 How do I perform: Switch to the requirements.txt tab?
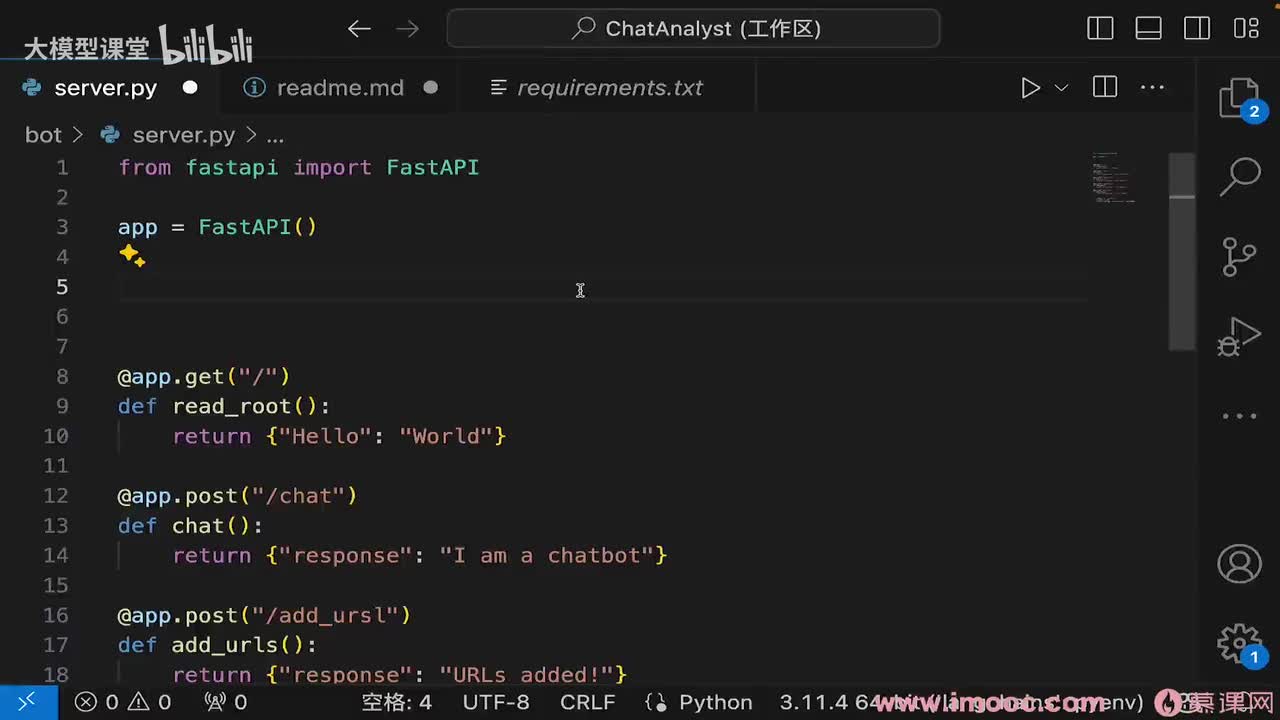(x=610, y=88)
